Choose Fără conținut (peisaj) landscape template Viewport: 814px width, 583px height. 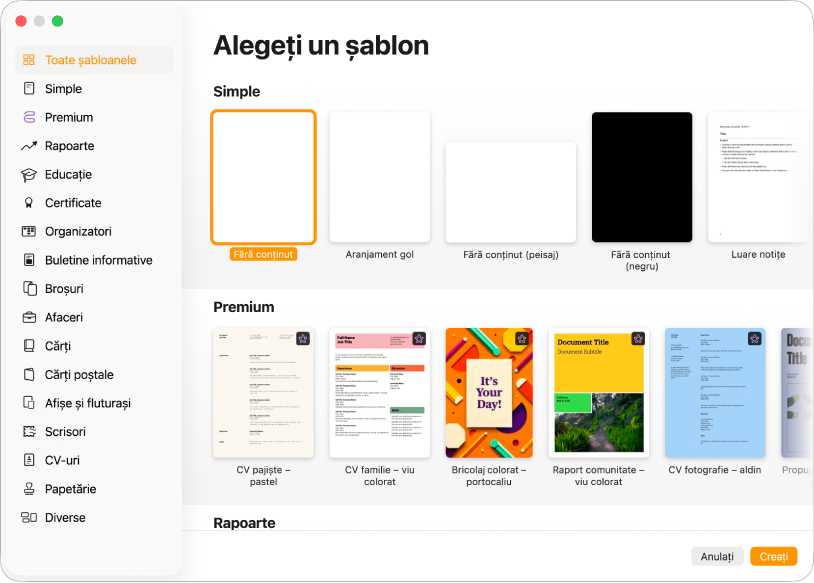(x=511, y=192)
